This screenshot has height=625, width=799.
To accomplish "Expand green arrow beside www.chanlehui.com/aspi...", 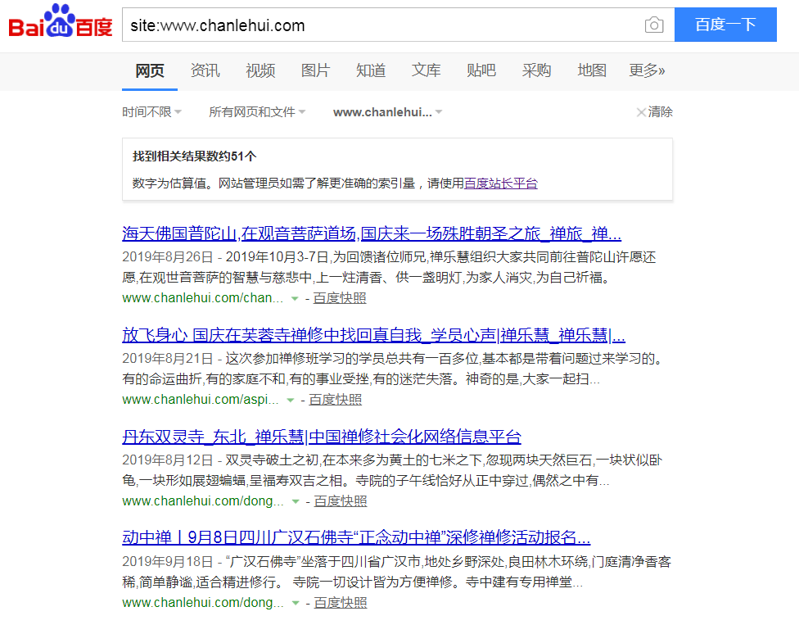I will tap(290, 400).
